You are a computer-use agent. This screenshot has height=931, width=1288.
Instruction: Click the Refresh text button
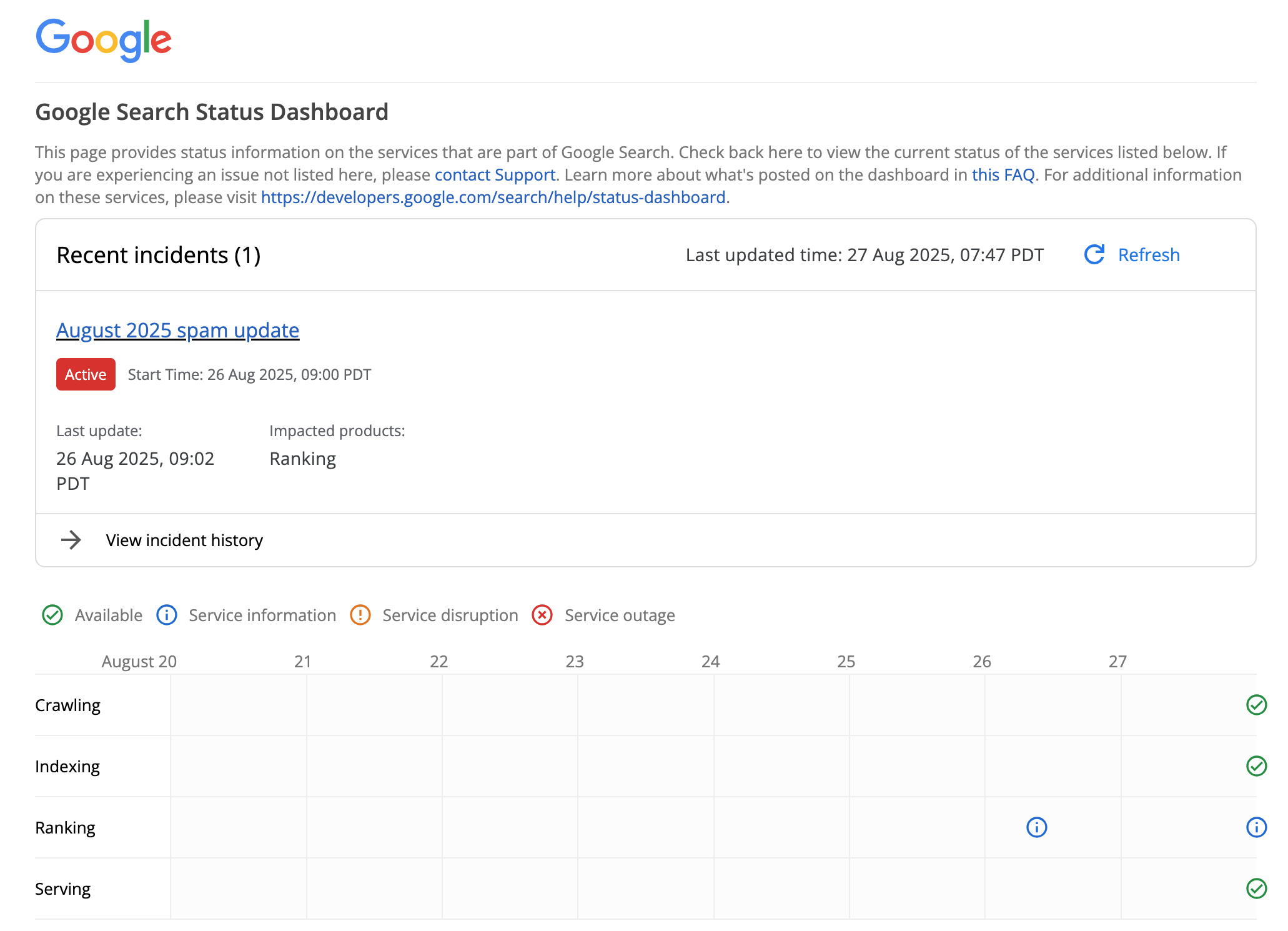tap(1149, 255)
